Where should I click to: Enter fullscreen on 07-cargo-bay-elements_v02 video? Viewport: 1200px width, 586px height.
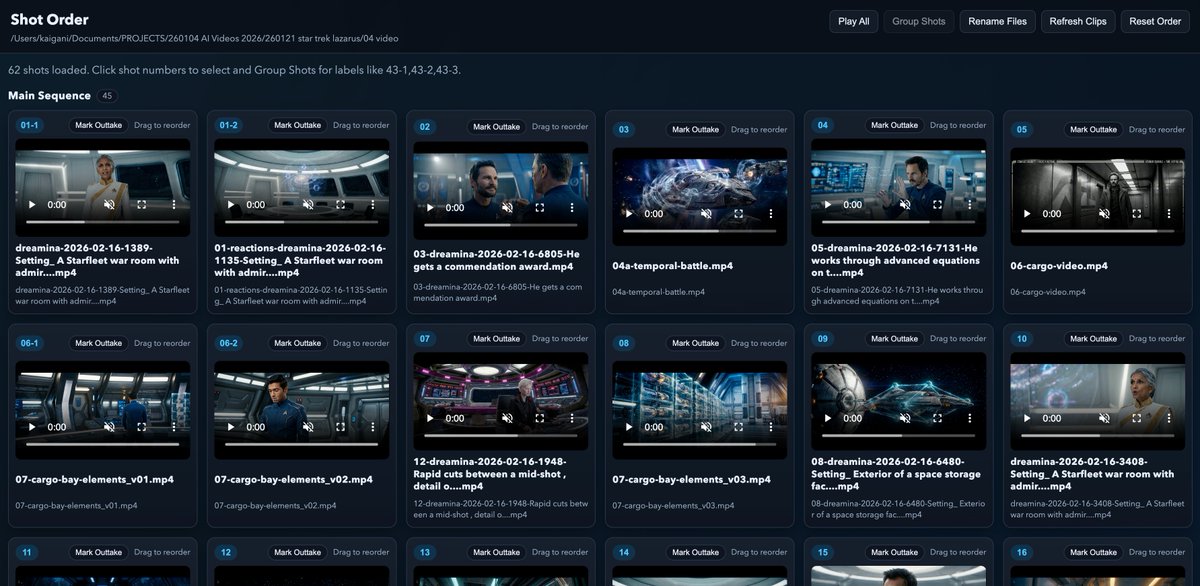[x=340, y=427]
